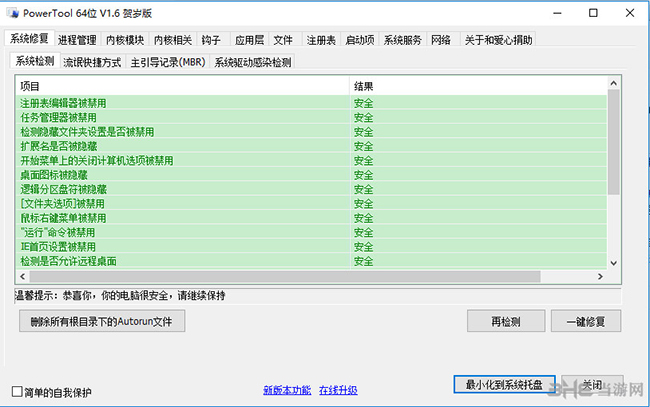Open the 内核相关 tab

tap(173, 40)
